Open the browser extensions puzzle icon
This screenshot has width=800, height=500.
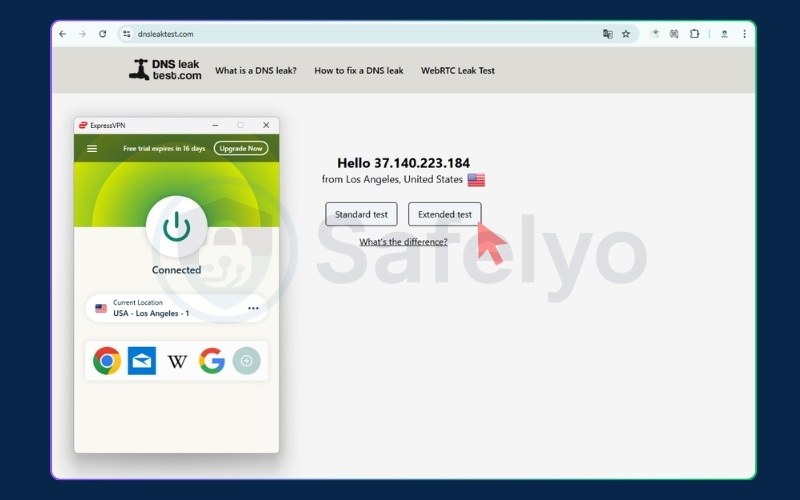point(694,34)
